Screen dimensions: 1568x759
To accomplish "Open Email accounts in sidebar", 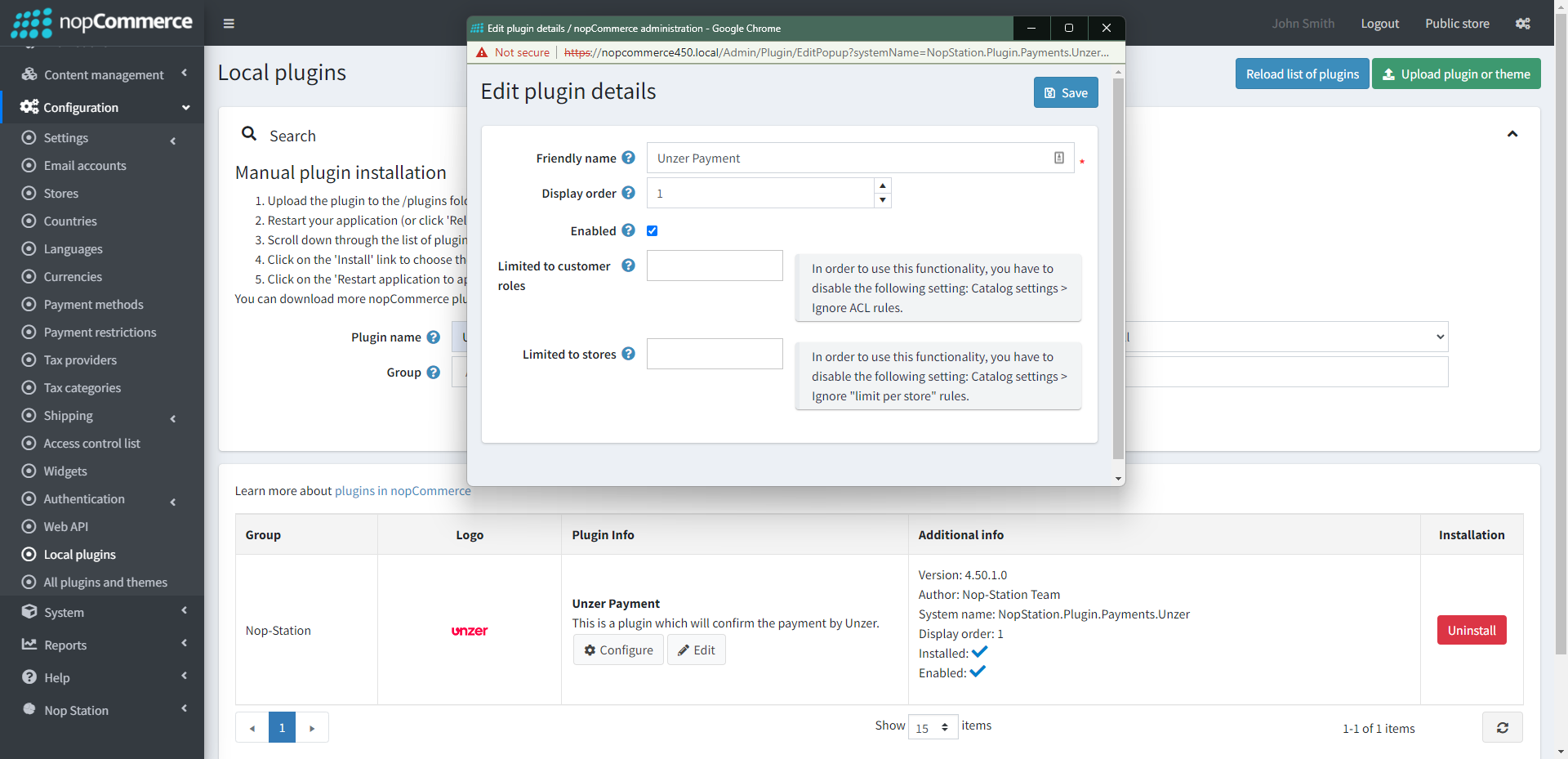I will [85, 166].
